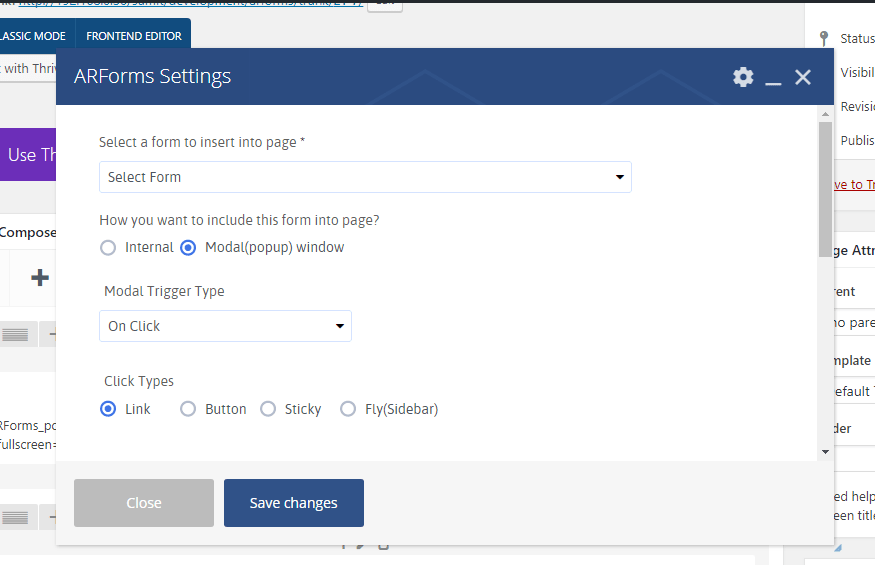This screenshot has height=565, width=875.
Task: Close ARForms Settings with the X icon
Action: [x=803, y=77]
